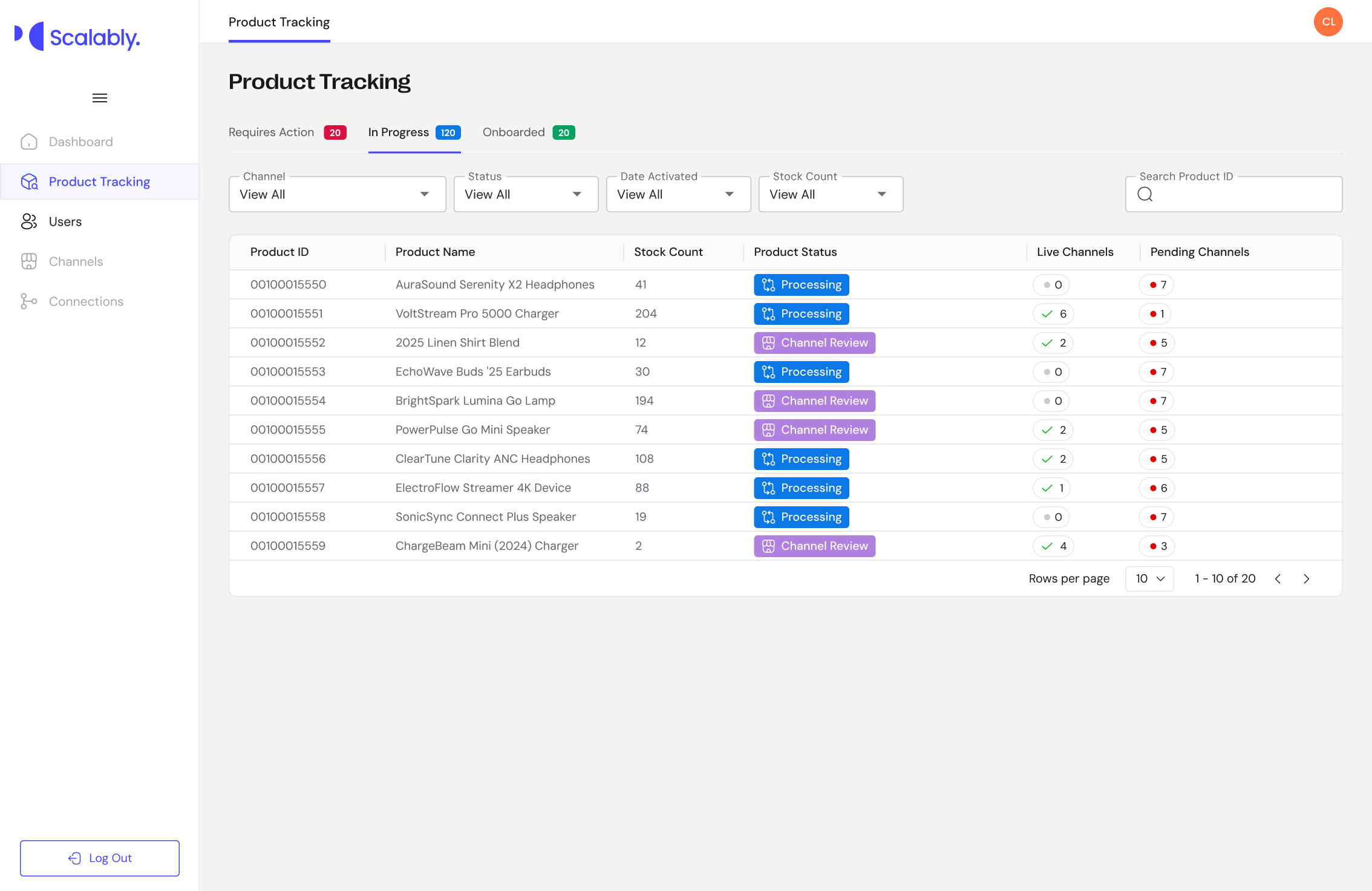1372x891 pixels.
Task: Expand the Stock Count filter dropdown
Action: tap(830, 194)
